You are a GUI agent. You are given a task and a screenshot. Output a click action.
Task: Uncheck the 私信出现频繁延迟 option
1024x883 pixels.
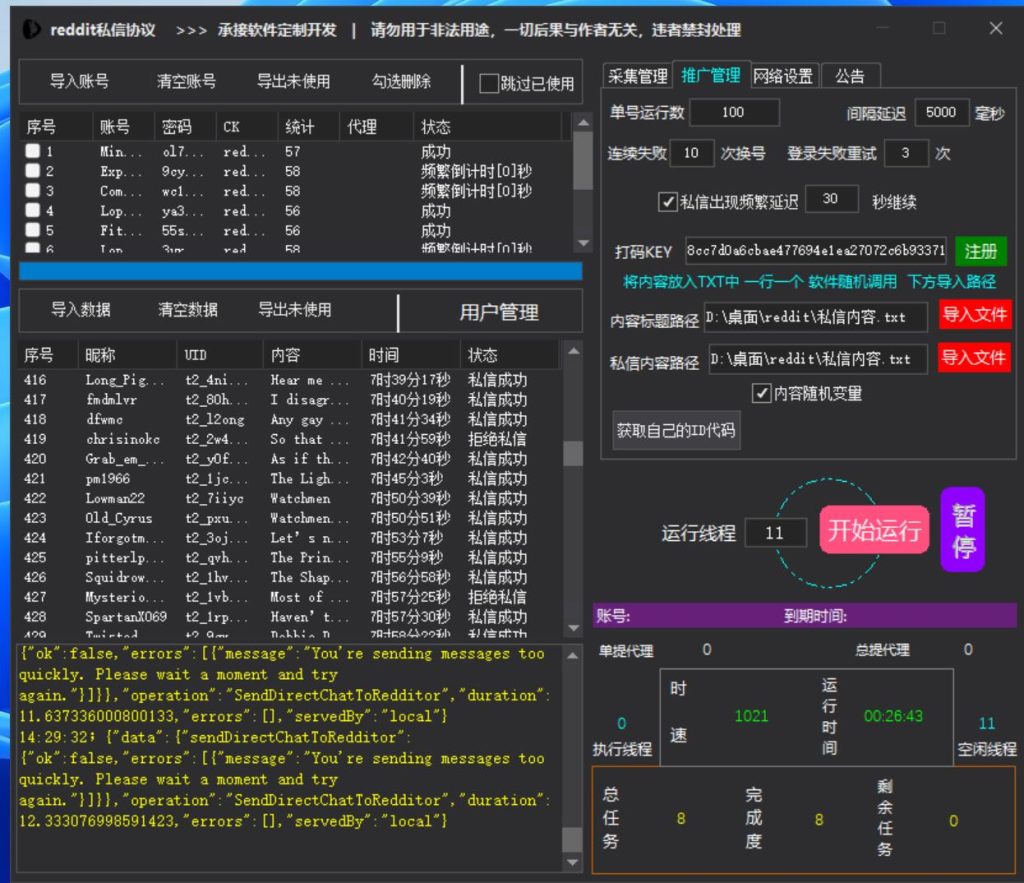pyautogui.click(x=668, y=201)
